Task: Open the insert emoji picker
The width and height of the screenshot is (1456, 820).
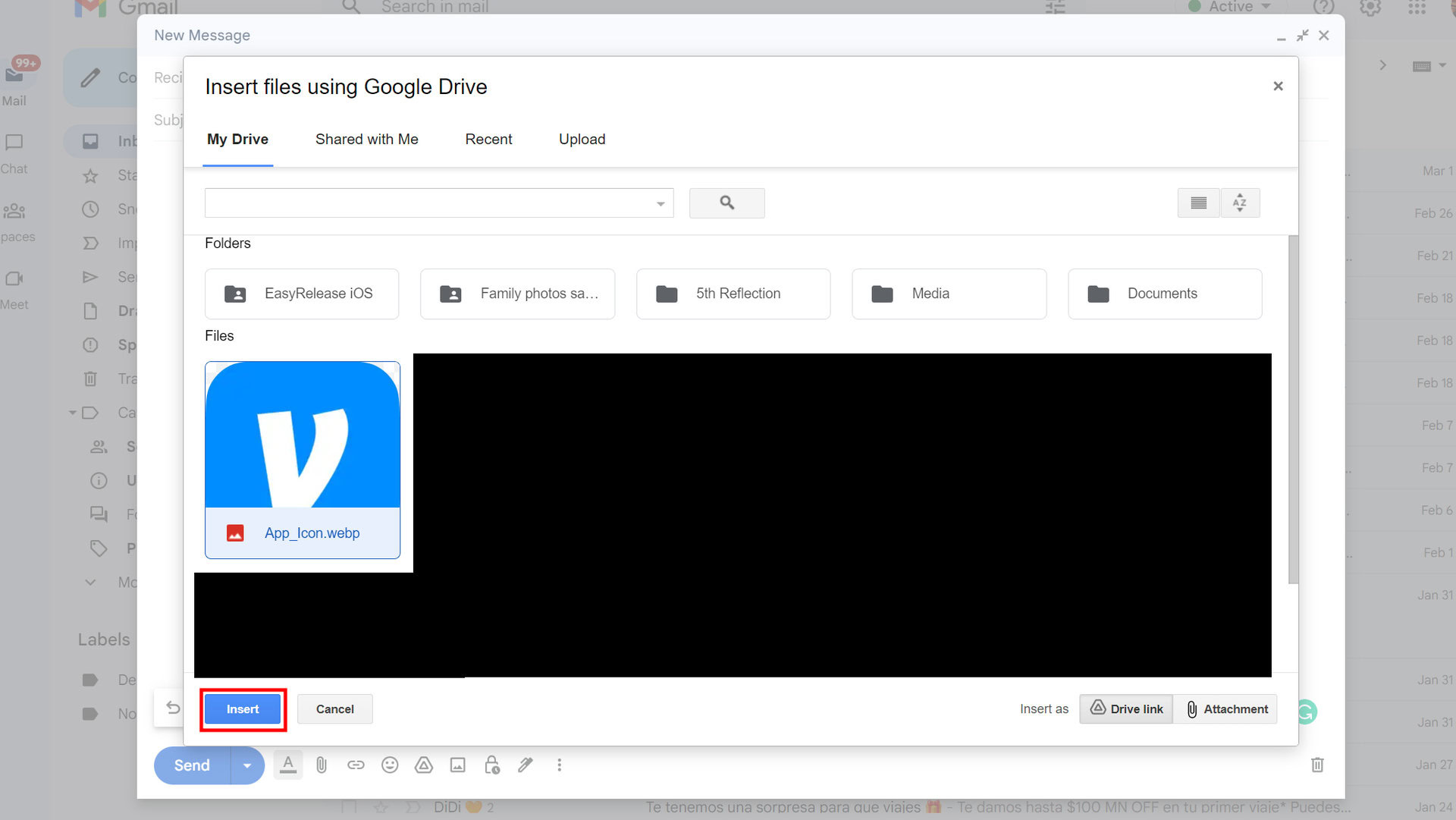Action: click(390, 765)
